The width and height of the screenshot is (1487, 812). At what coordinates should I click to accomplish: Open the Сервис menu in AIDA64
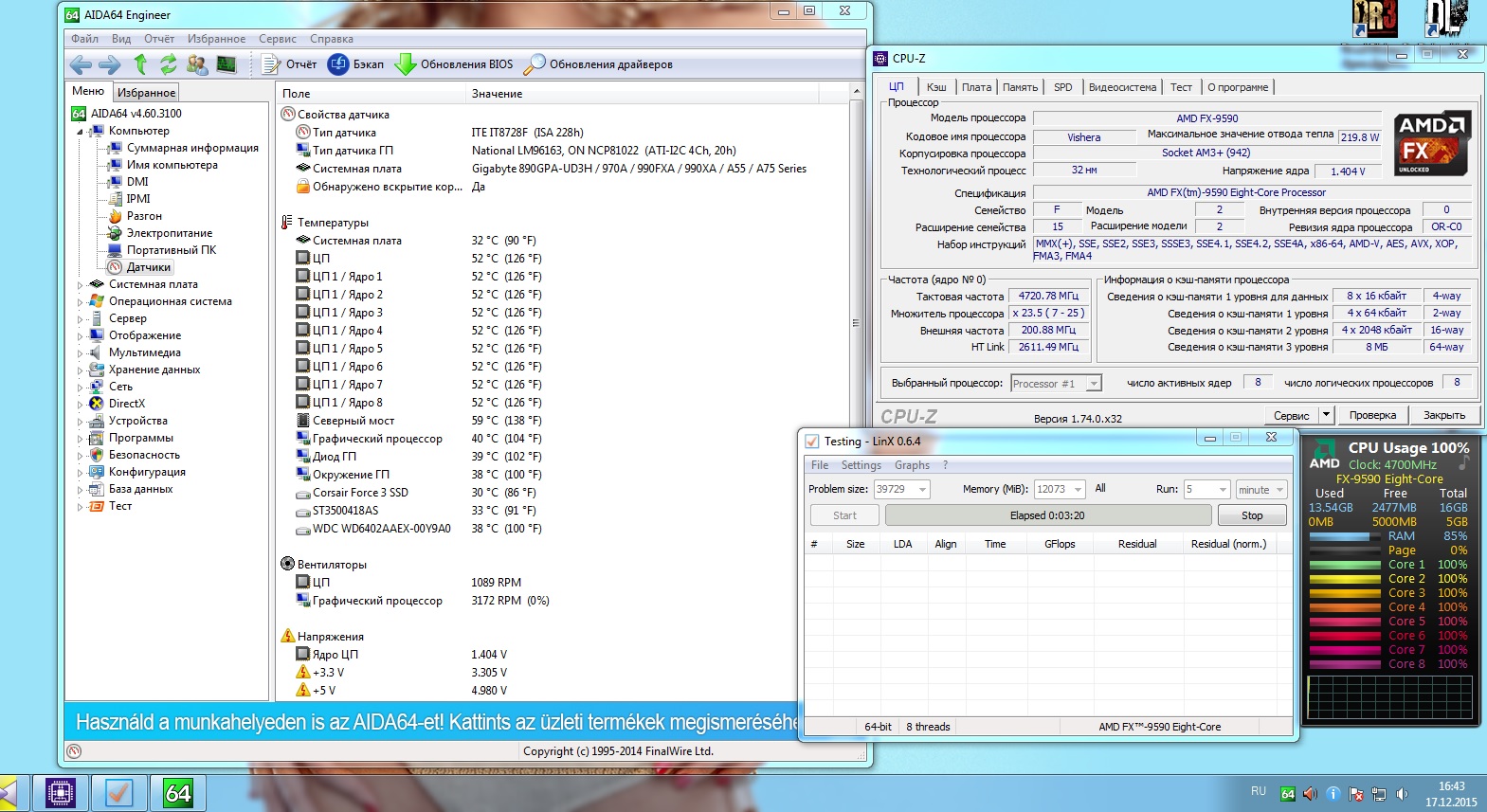(x=278, y=39)
